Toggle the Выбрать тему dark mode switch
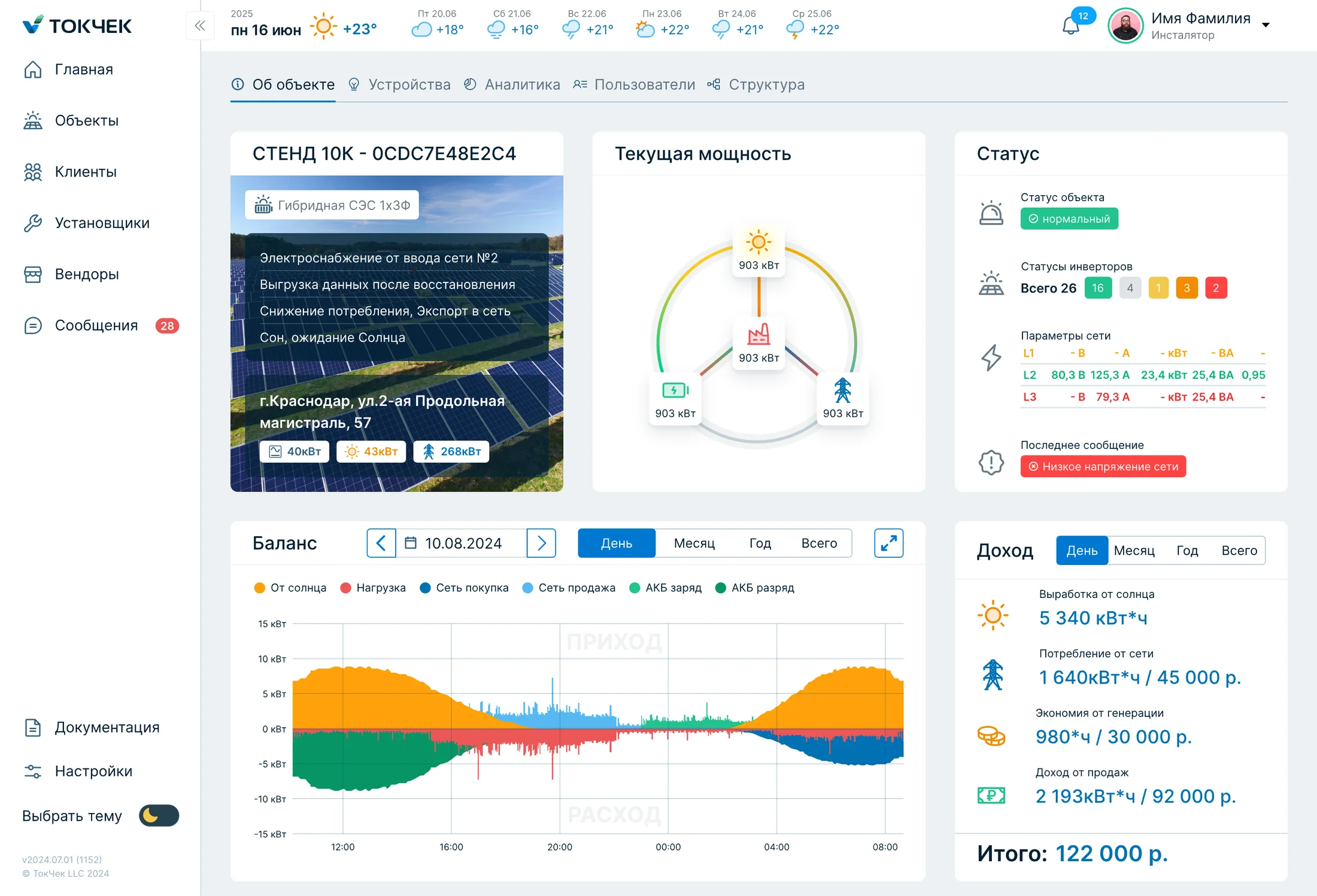Image resolution: width=1317 pixels, height=896 pixels. pyautogui.click(x=159, y=815)
